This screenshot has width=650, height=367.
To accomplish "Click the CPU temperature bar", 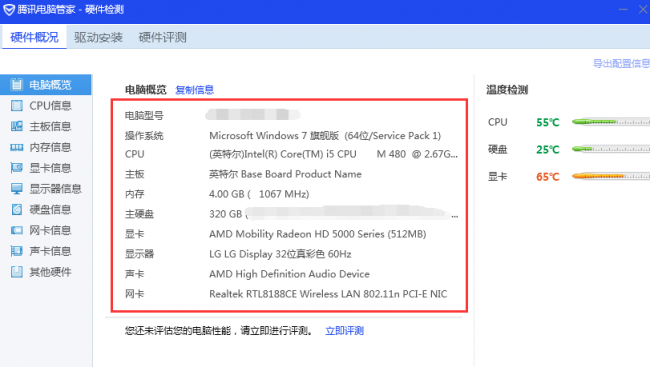I will point(611,122).
